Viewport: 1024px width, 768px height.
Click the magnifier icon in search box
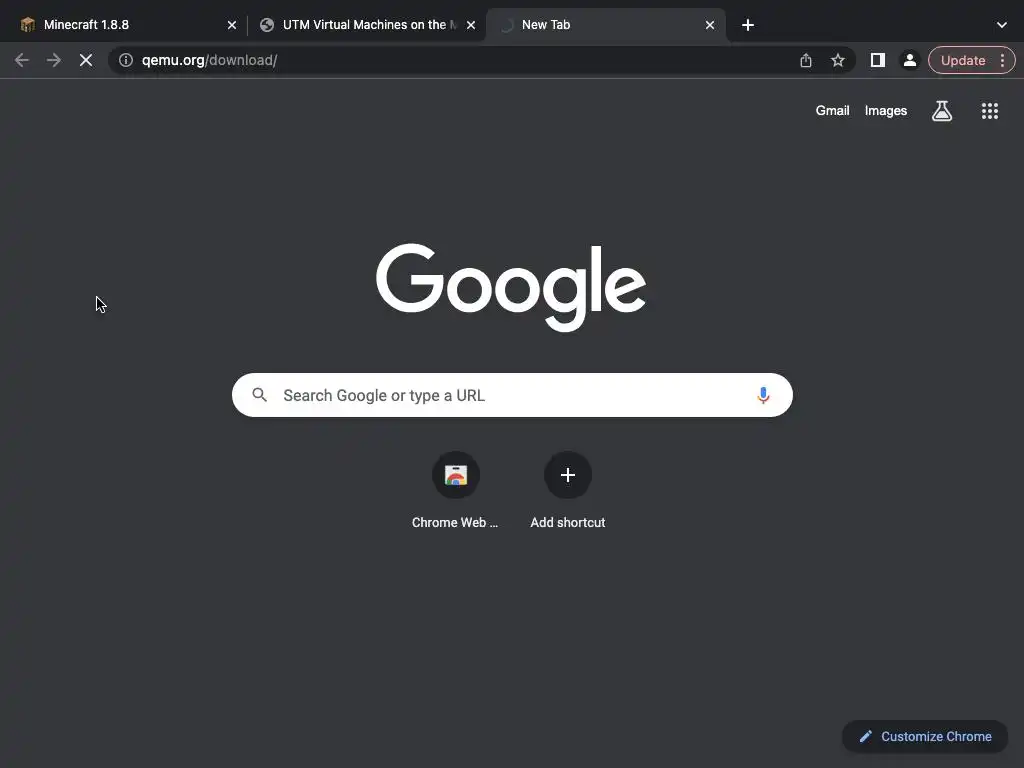259,394
